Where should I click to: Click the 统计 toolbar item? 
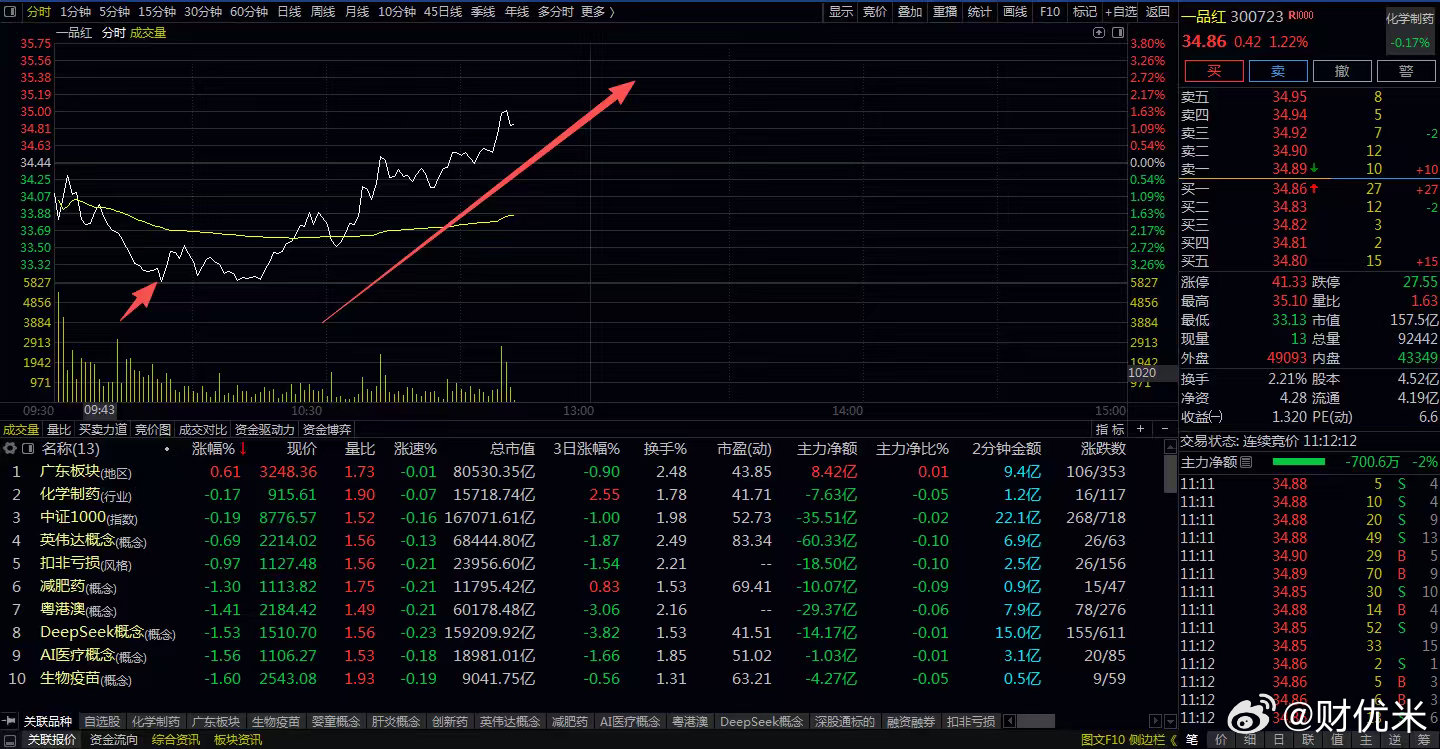click(980, 12)
